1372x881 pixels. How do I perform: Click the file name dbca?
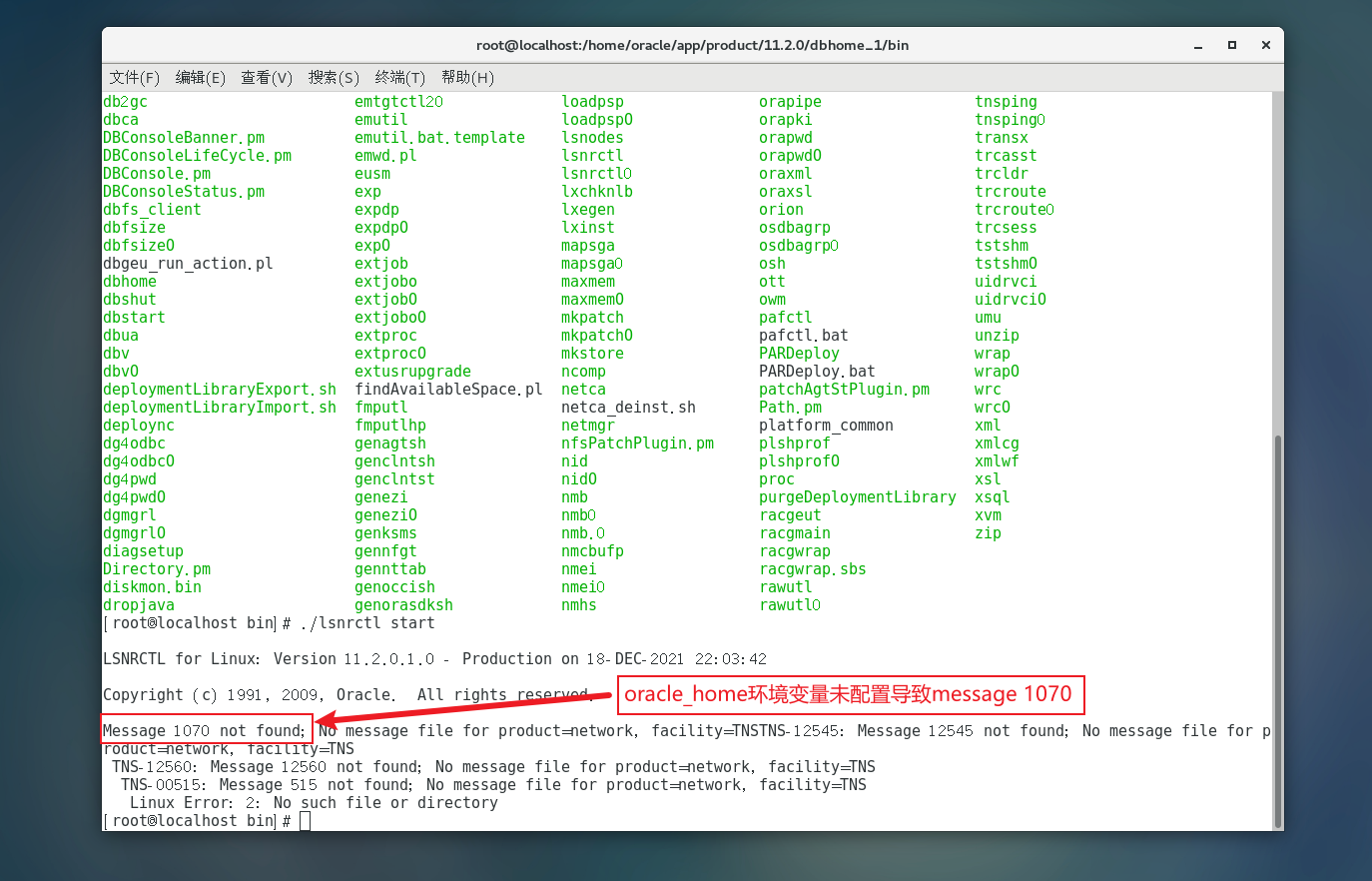tap(121, 120)
